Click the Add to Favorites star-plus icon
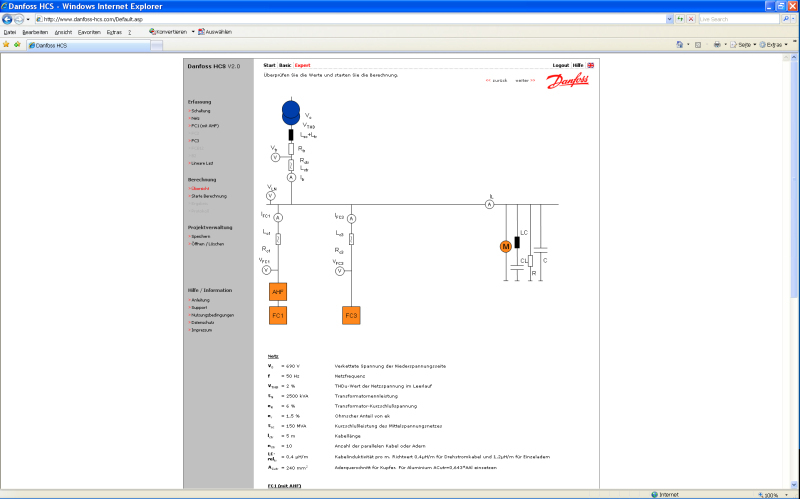This screenshot has height=499, width=800. (17, 45)
